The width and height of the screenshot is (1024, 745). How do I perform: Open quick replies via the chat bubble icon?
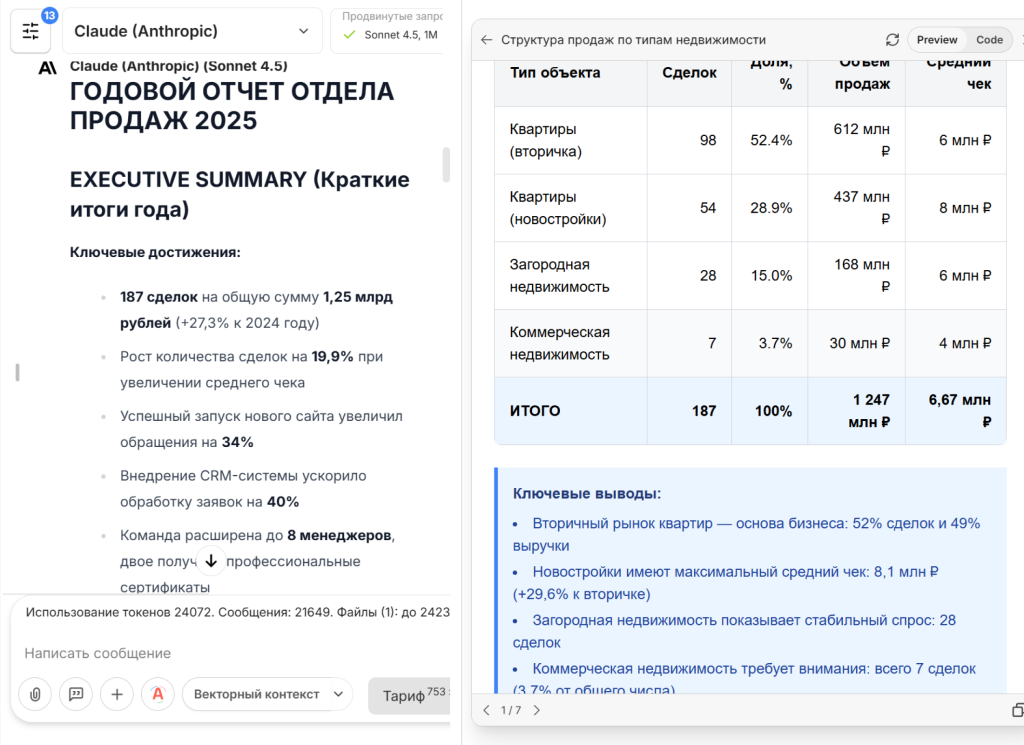[x=75, y=694]
